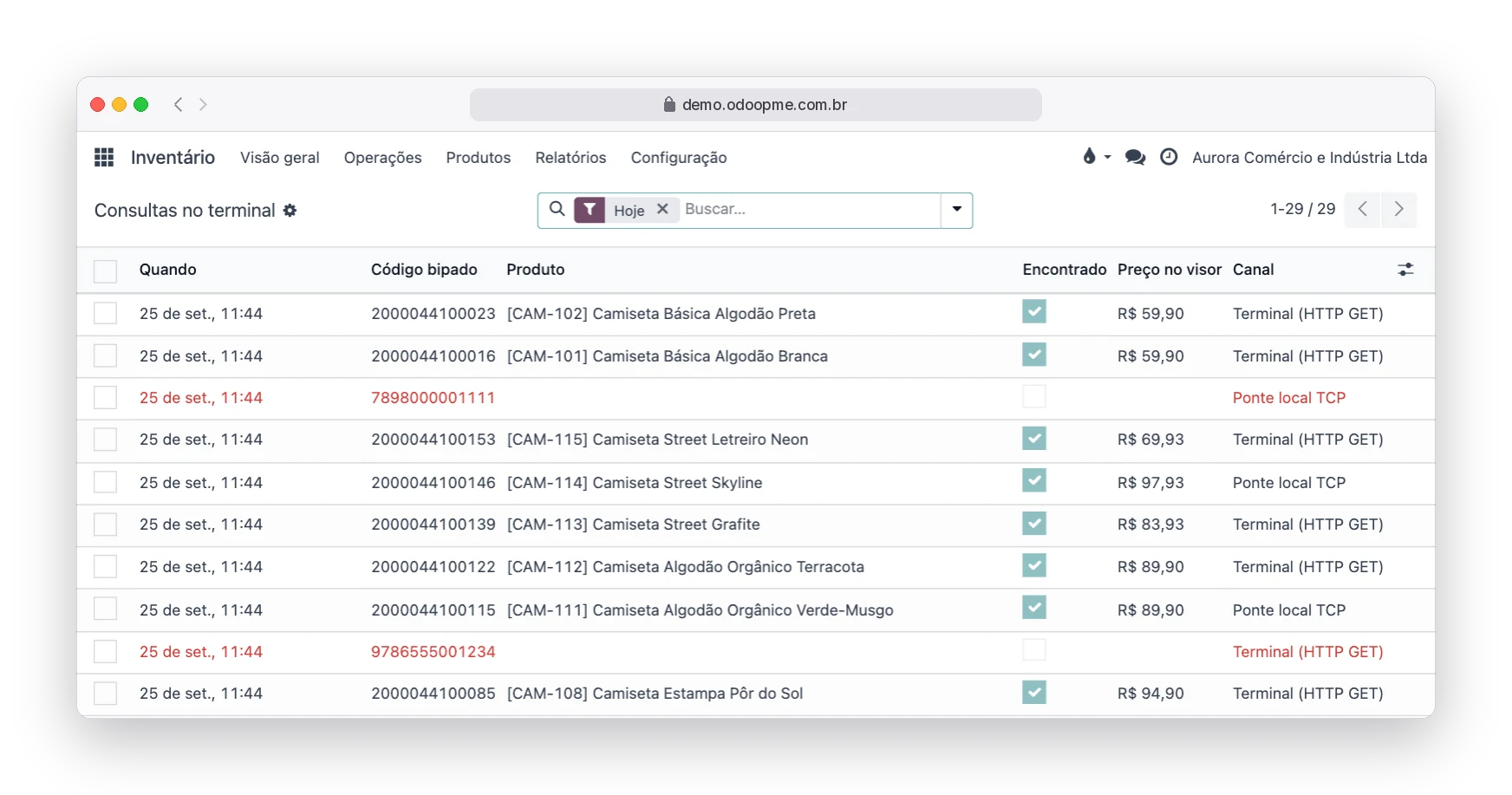The height and width of the screenshot is (795, 1512).
Task: Open the CAM-115 Camiseta Street Letreiro Neon record
Action: pos(657,440)
